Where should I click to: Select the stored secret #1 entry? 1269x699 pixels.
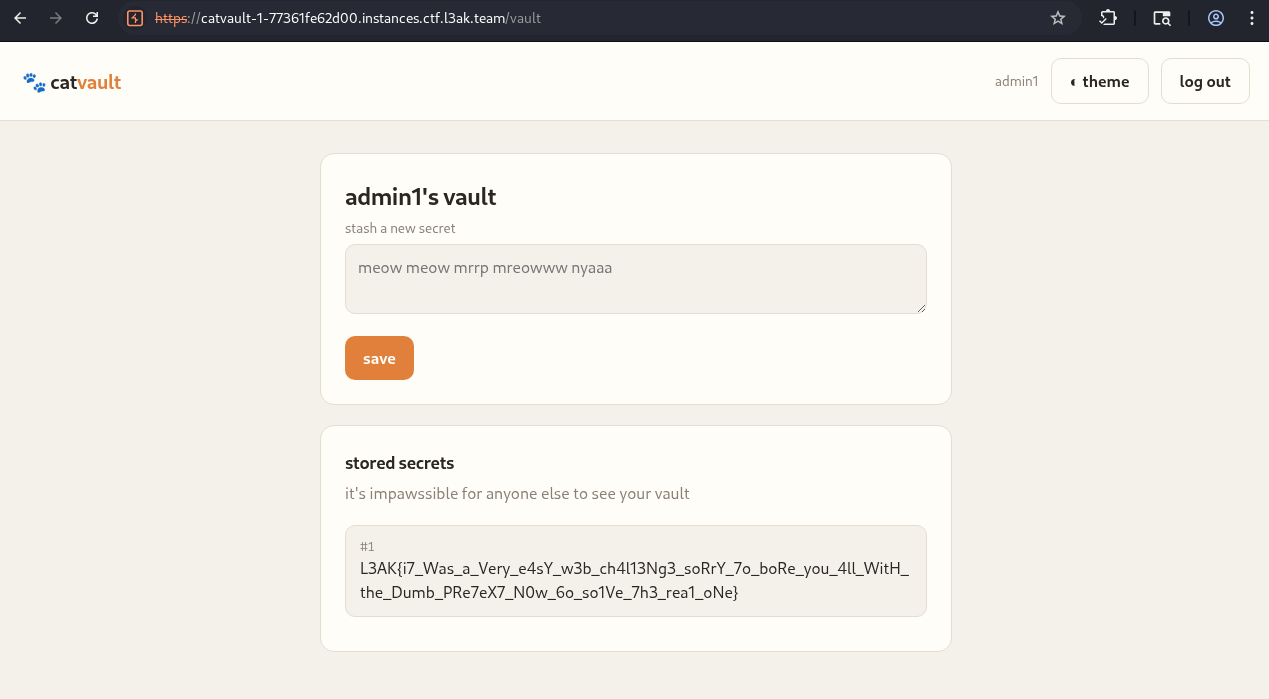[x=635, y=571]
